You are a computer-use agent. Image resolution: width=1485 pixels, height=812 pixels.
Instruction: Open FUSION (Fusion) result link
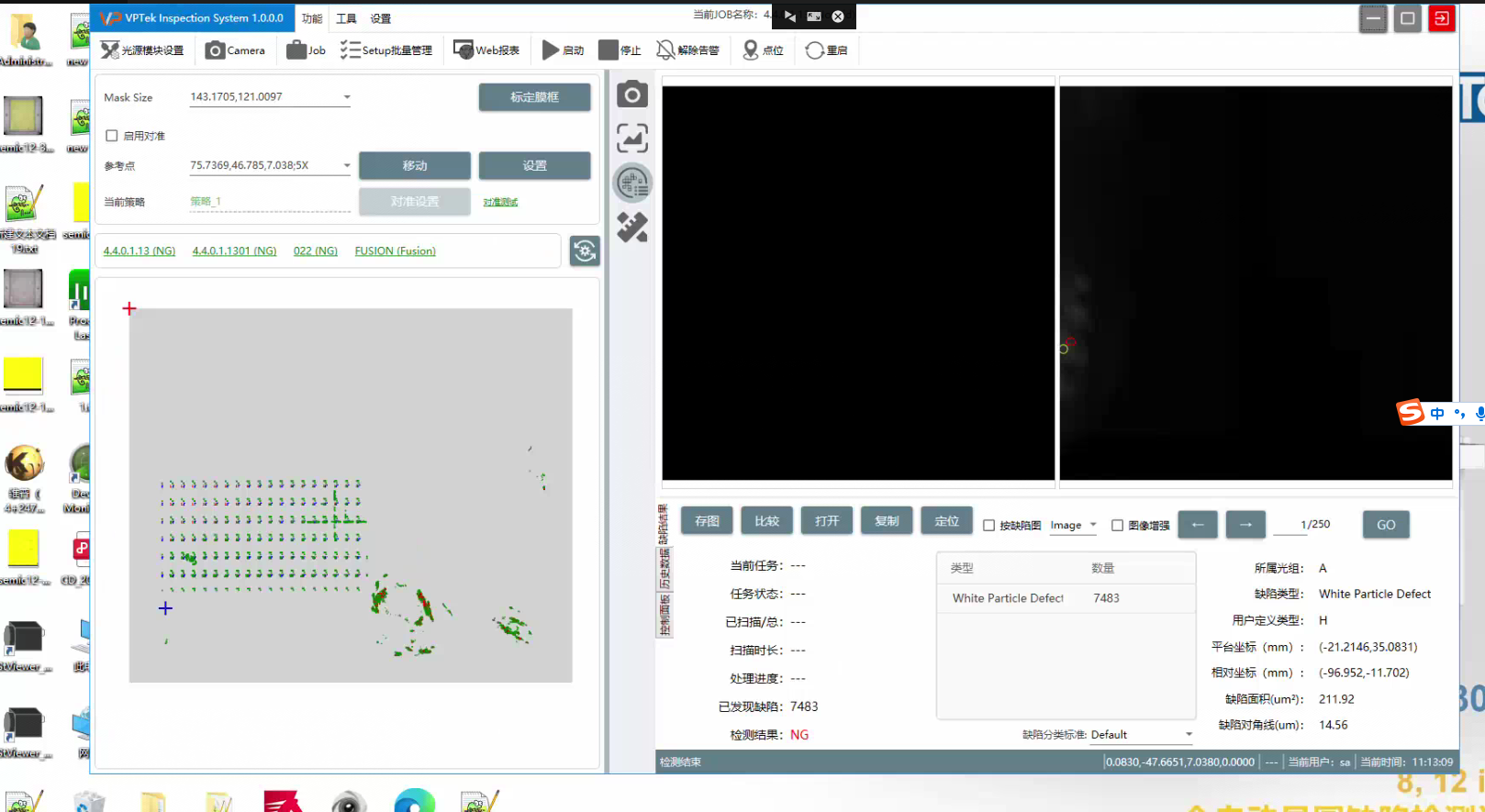pyautogui.click(x=396, y=251)
